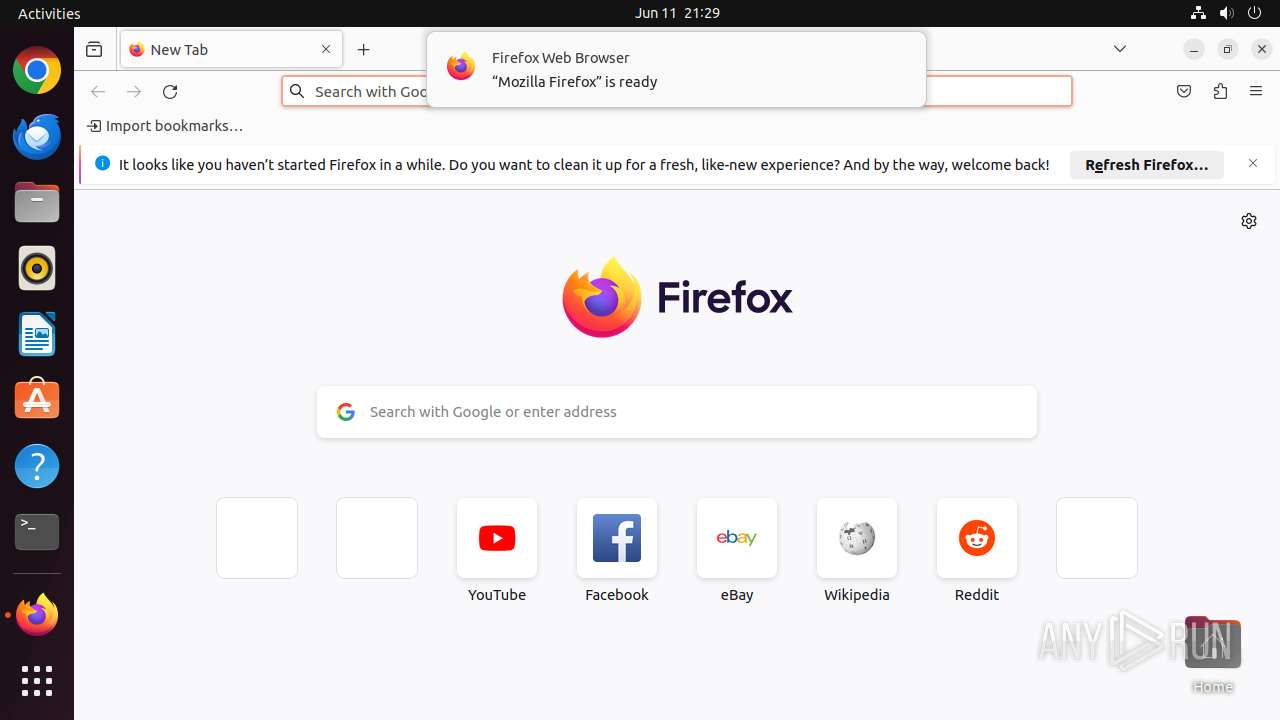This screenshot has height=720, width=1280.
Task: Open the Files manager in the dock
Action: pos(37,203)
